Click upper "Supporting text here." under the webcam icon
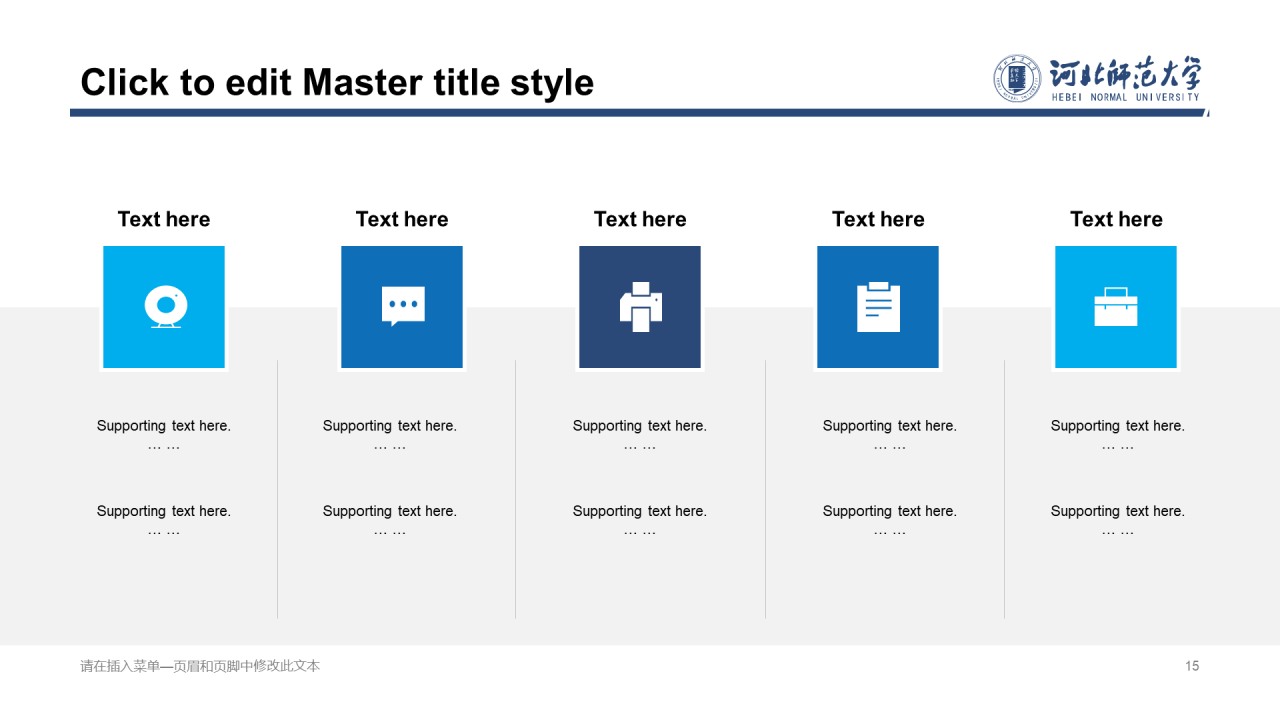Screen dimensions: 1280x720 (164, 426)
